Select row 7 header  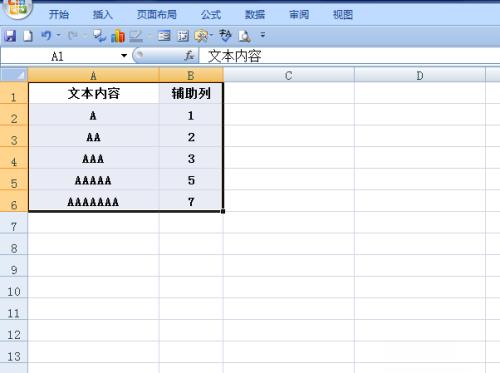pos(14,223)
